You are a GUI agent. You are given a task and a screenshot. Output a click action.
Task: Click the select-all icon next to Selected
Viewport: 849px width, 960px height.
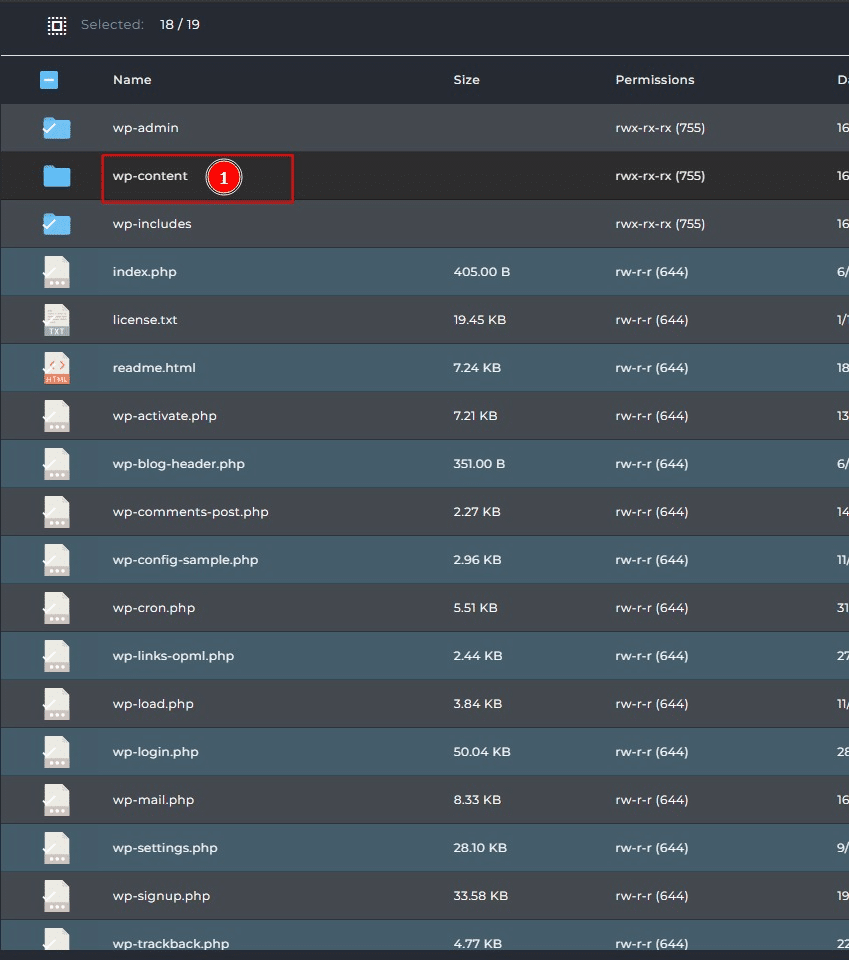[57, 25]
